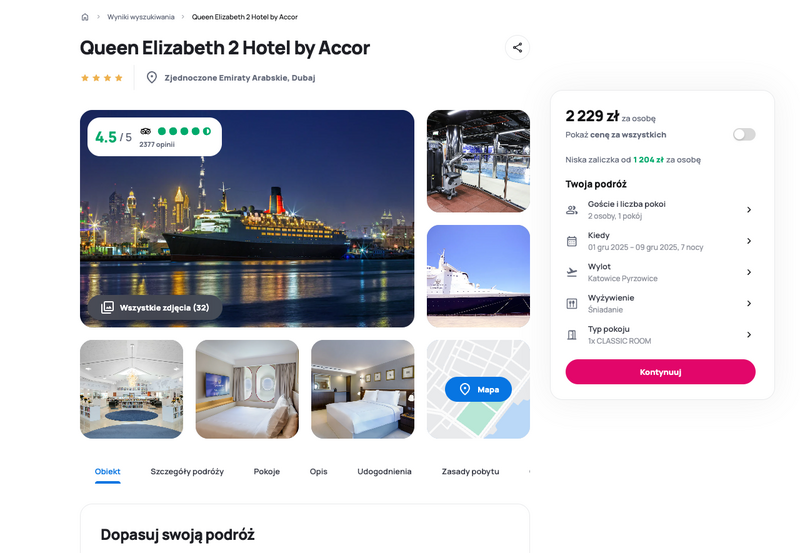Click the gallery icon in Wszystkie zdjęcia
The height and width of the screenshot is (553, 800).
(x=107, y=307)
